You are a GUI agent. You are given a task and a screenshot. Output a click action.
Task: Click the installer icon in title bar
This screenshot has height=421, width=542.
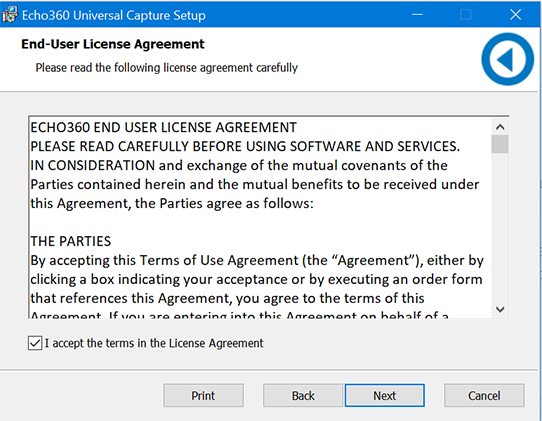click(x=10, y=15)
